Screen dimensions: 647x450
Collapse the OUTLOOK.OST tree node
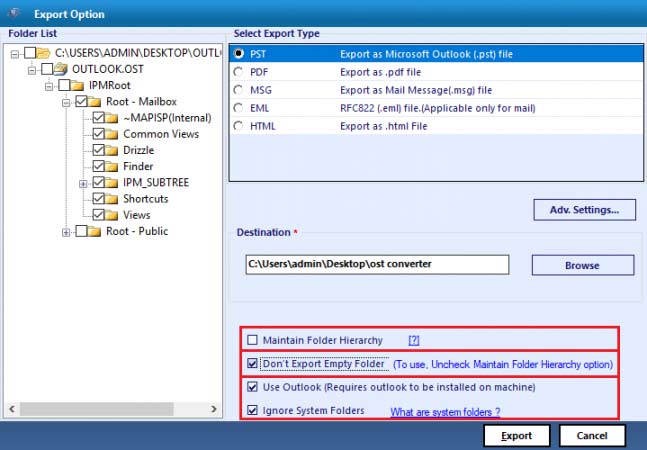(x=32, y=71)
